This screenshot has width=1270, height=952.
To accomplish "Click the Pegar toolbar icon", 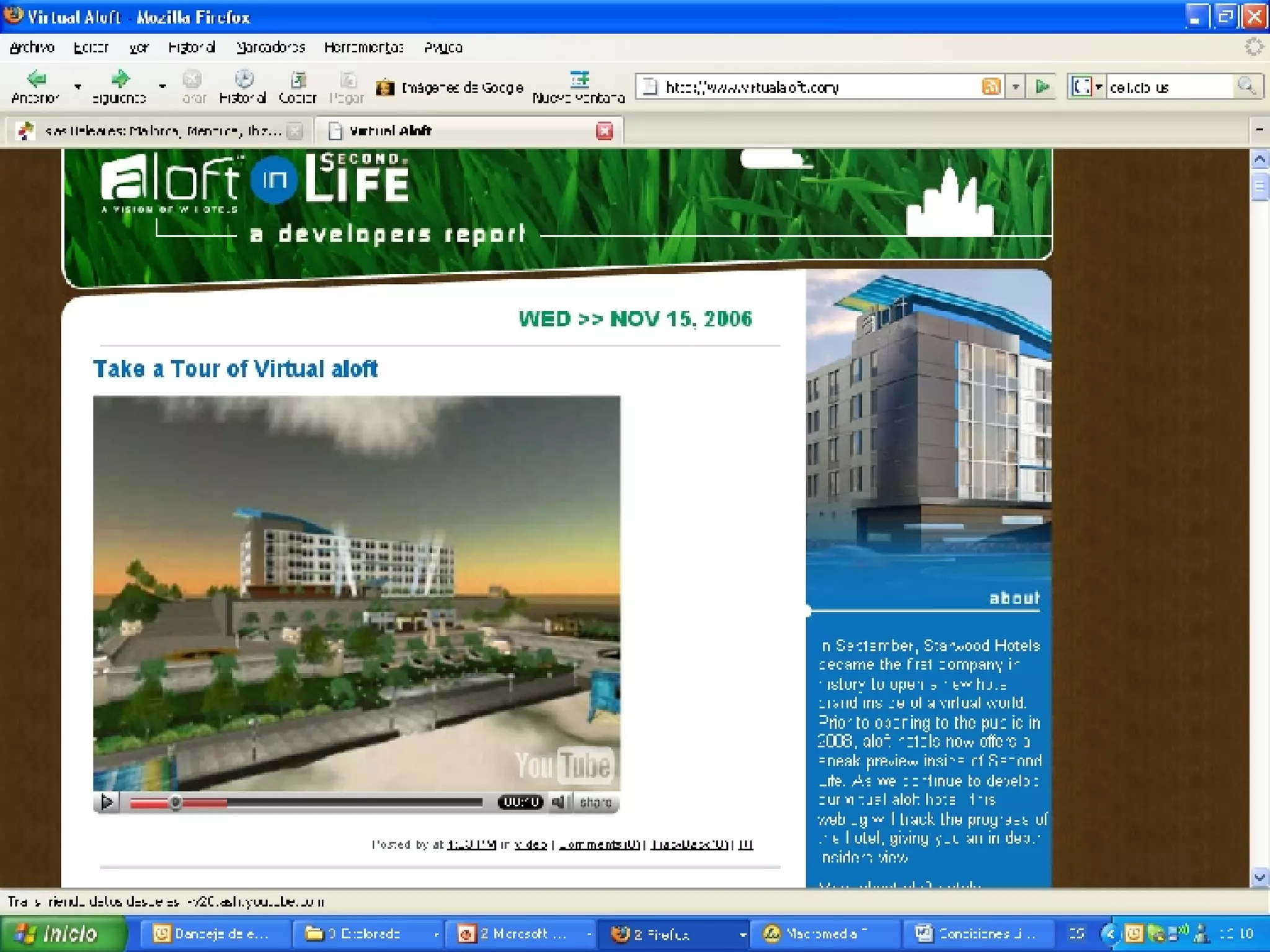I will [347, 86].
